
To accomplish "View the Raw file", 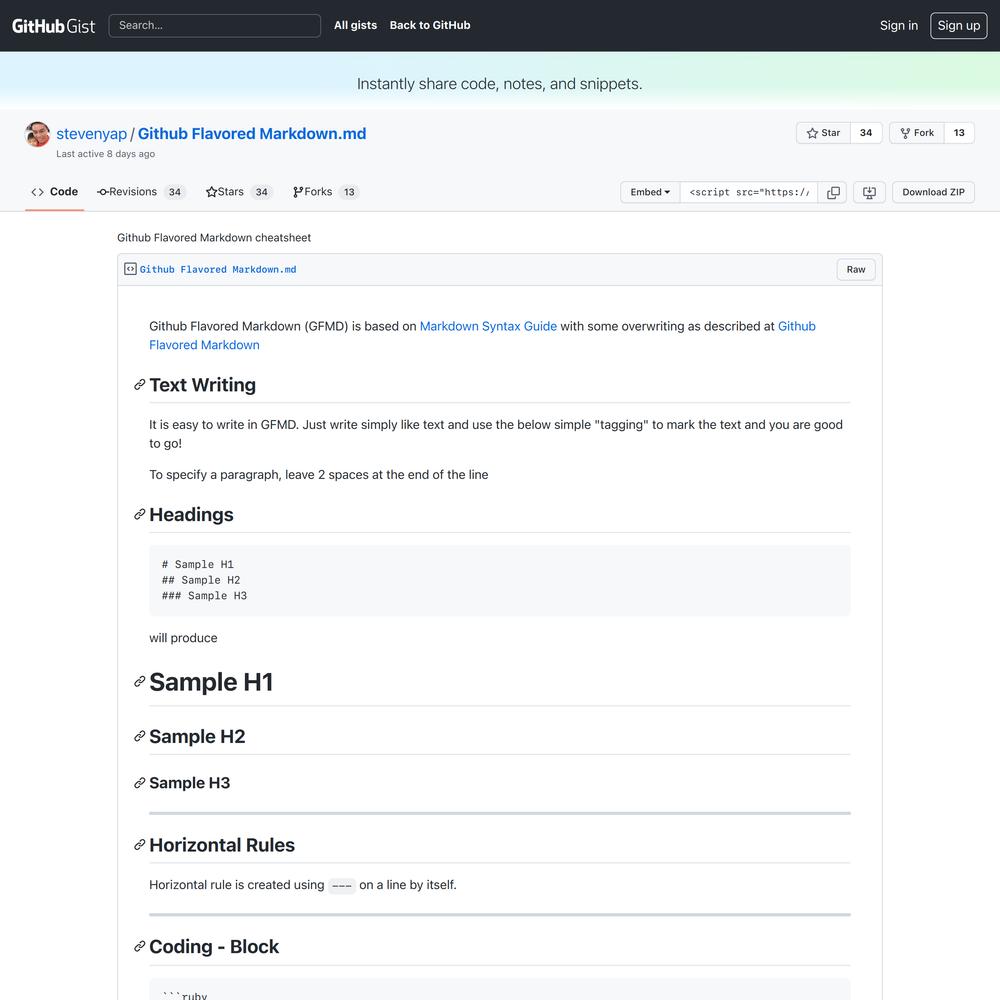I will coord(856,269).
